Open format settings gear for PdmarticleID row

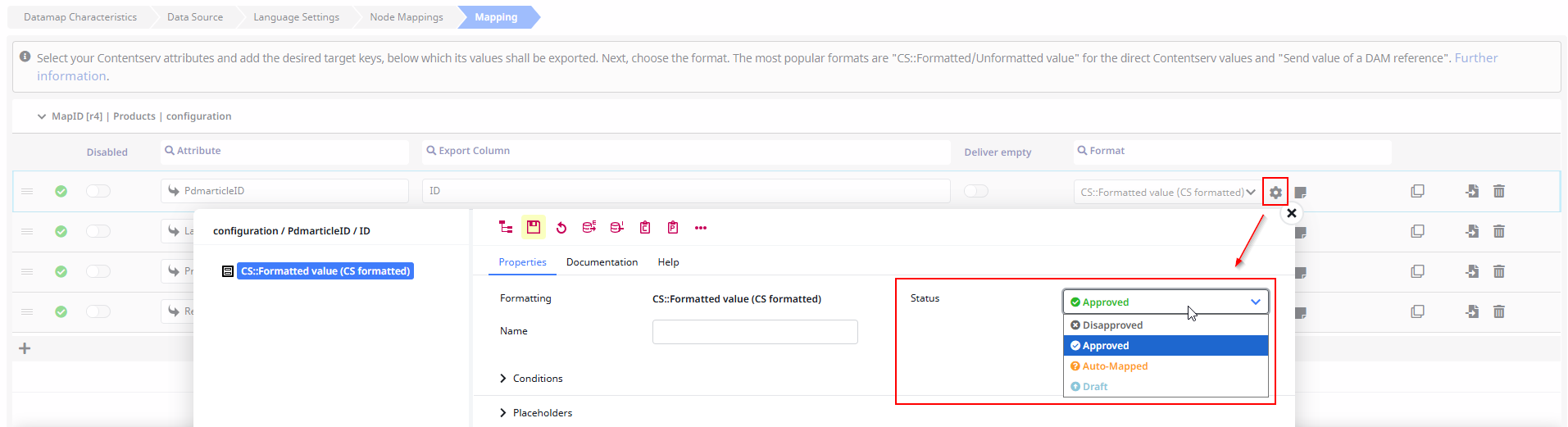pyautogui.click(x=1275, y=193)
